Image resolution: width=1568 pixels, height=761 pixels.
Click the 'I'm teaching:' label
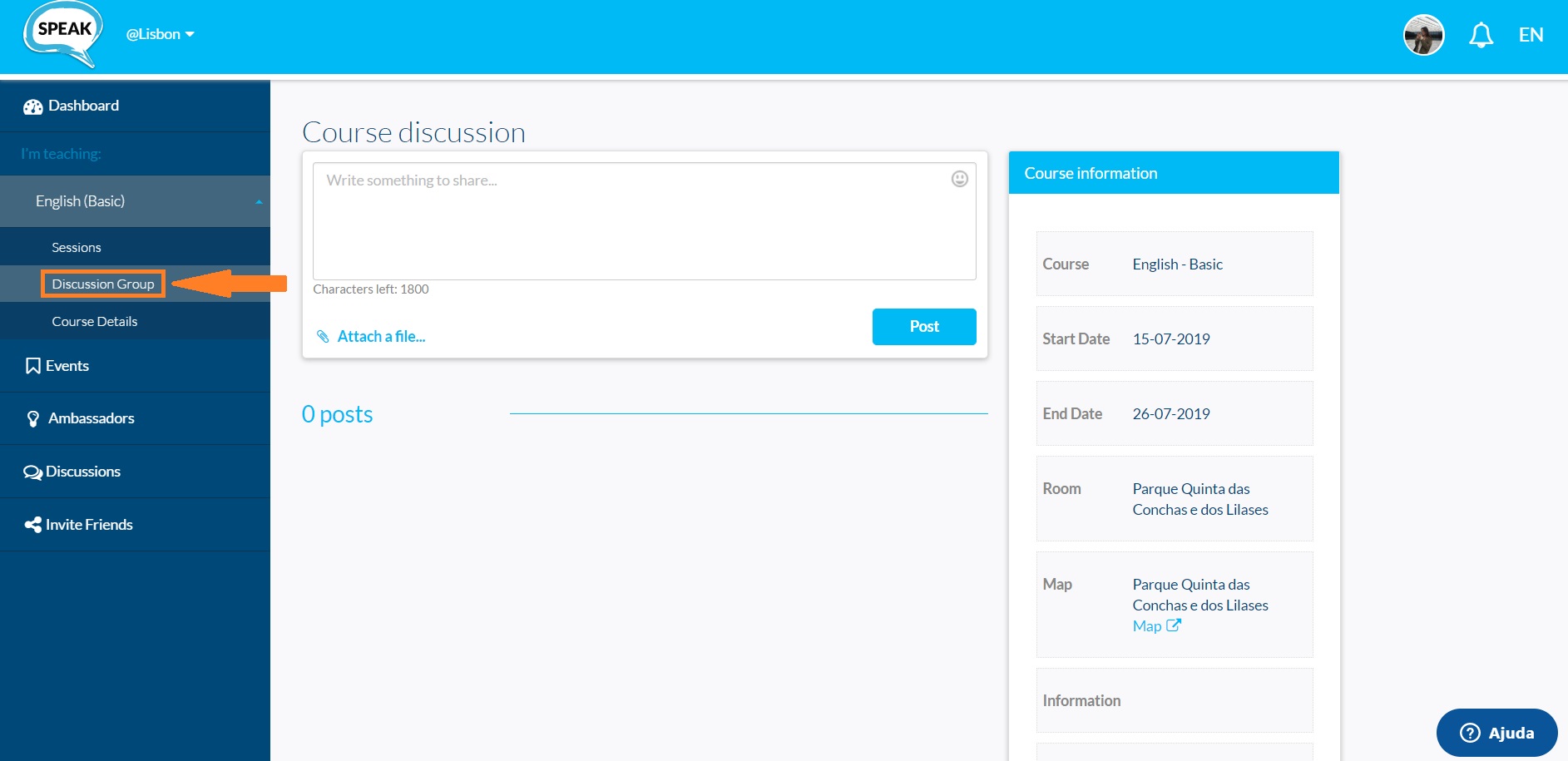[x=61, y=154]
